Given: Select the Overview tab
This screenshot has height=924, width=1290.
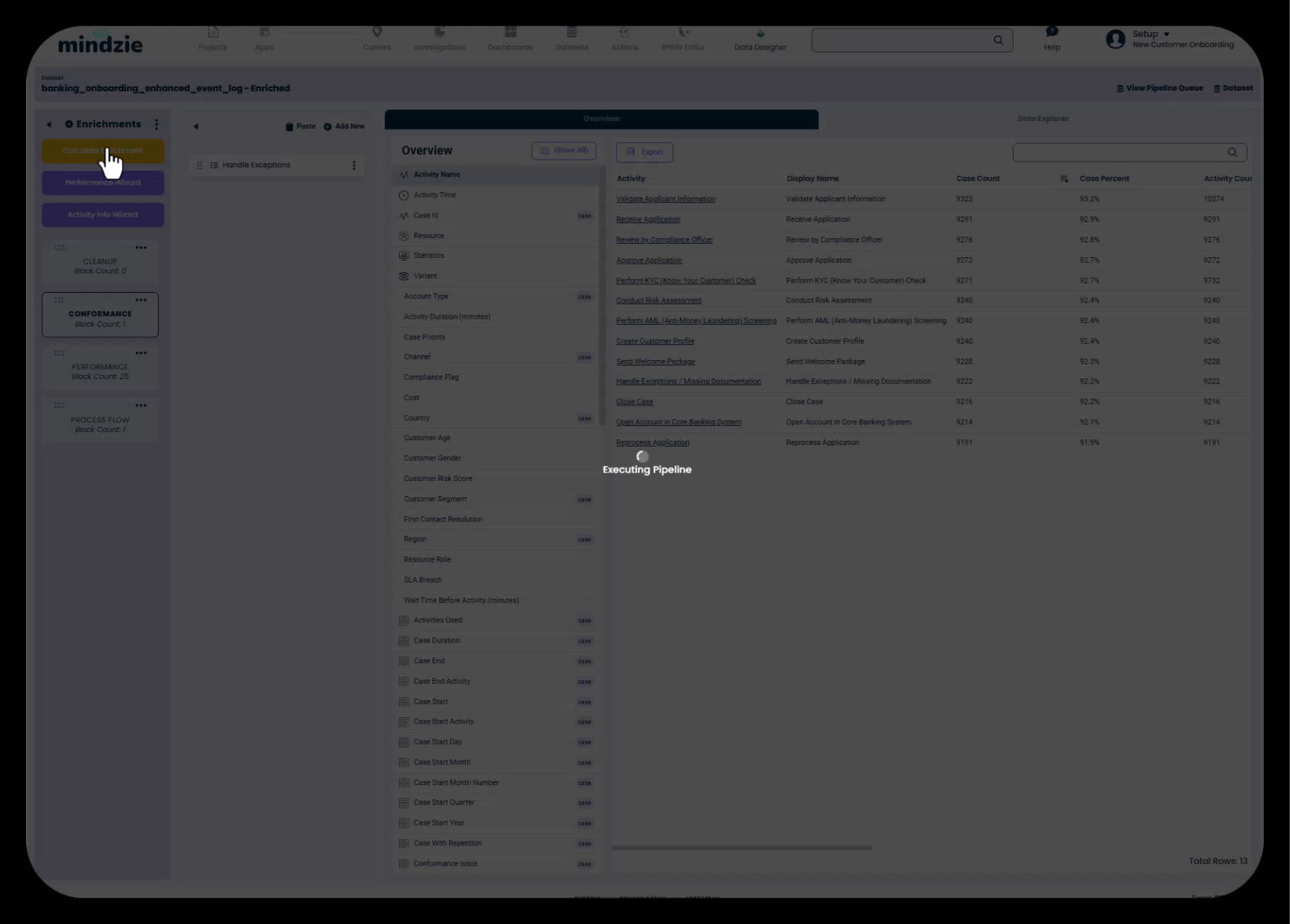Looking at the screenshot, I should [x=601, y=119].
